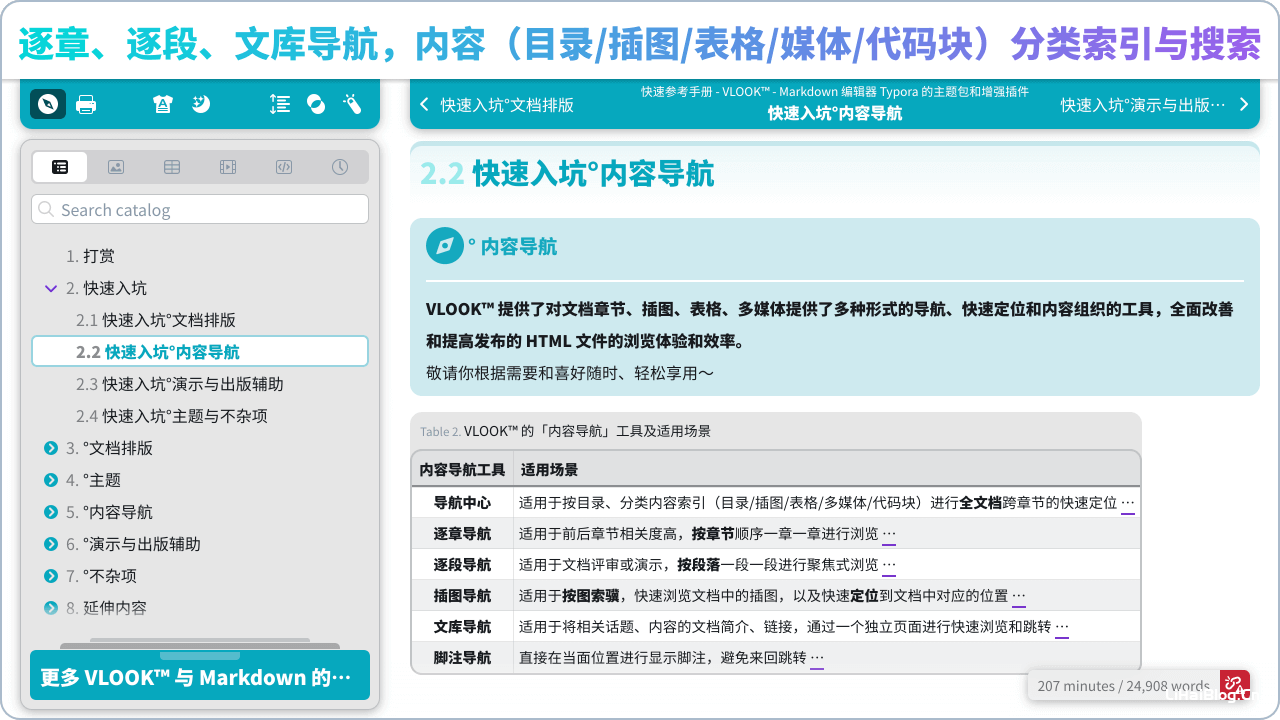Click the document title 快速参考手册 - VLOOK™ header text
This screenshot has height=720, width=1280.
point(835,91)
